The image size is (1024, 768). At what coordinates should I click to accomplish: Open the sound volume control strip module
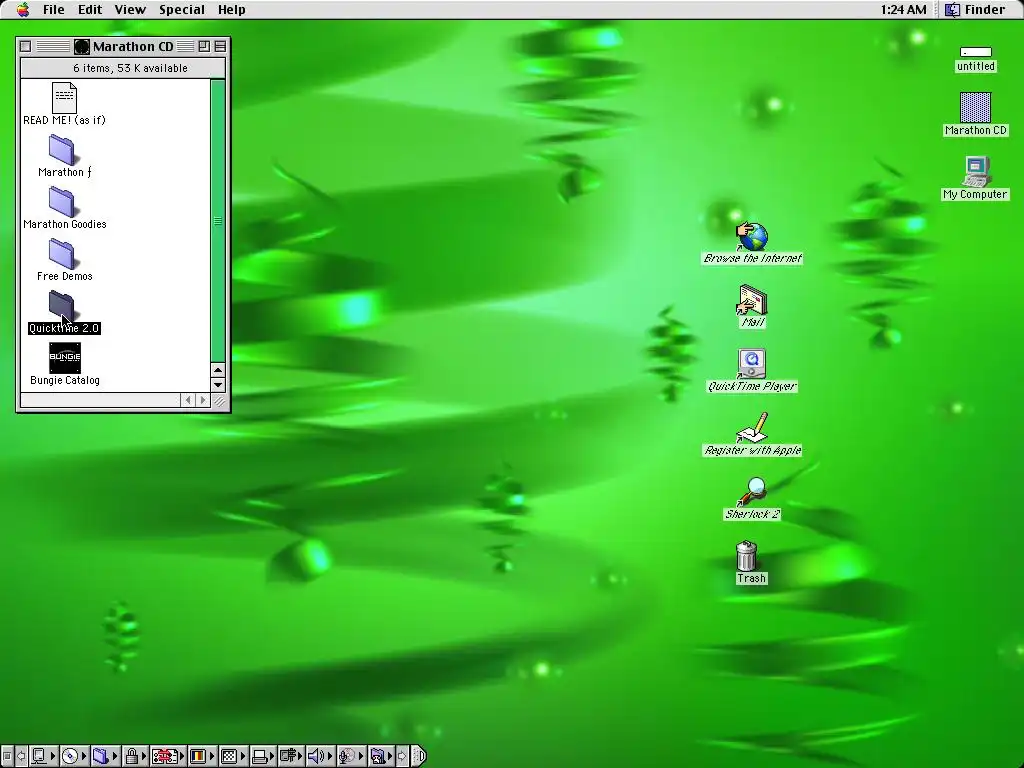tap(321, 756)
